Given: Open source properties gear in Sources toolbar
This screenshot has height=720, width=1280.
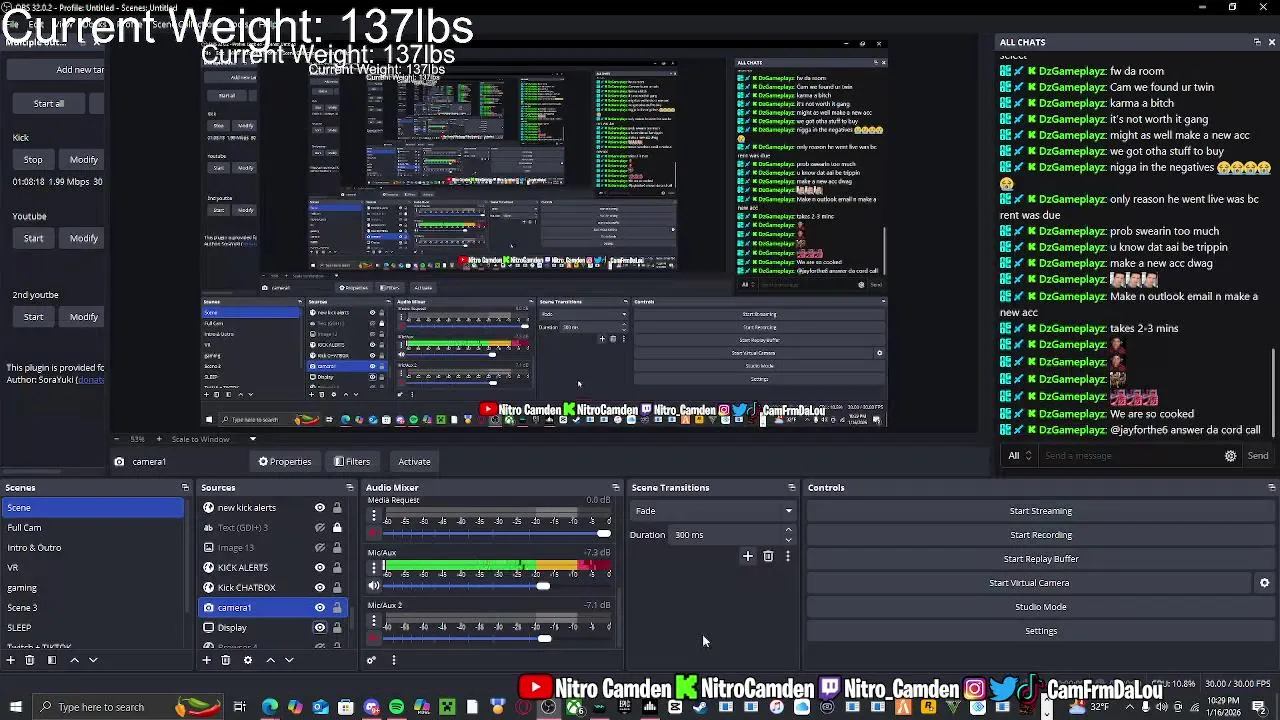Looking at the screenshot, I should tap(248, 660).
